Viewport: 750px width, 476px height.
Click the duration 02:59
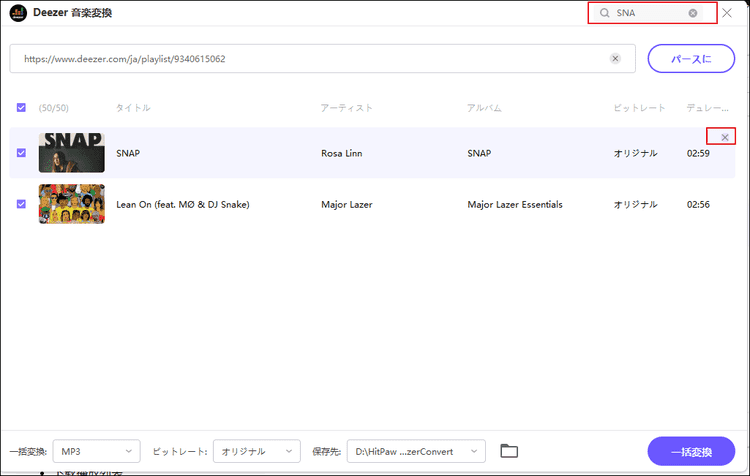(x=698, y=153)
